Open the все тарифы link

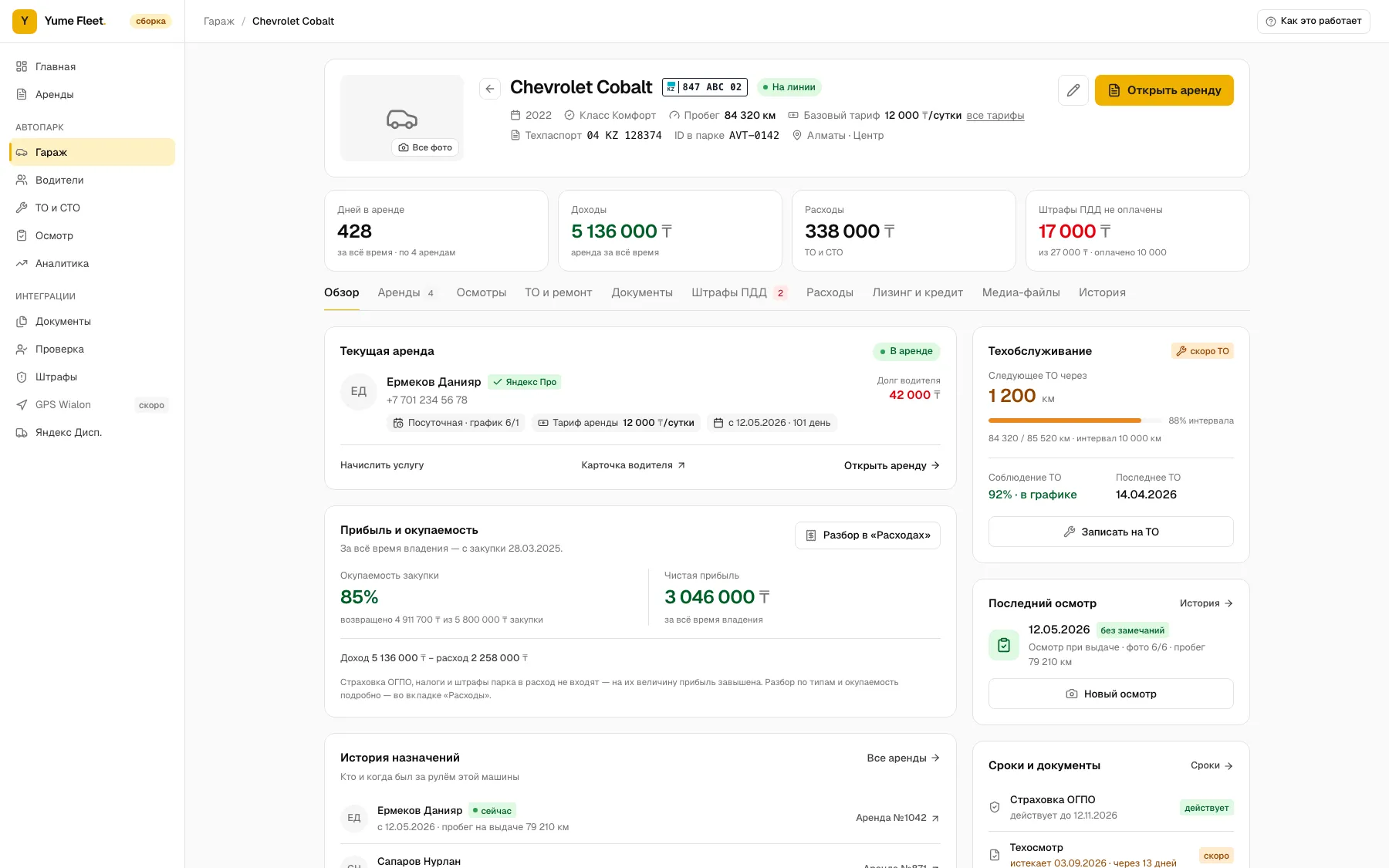pyautogui.click(x=995, y=116)
